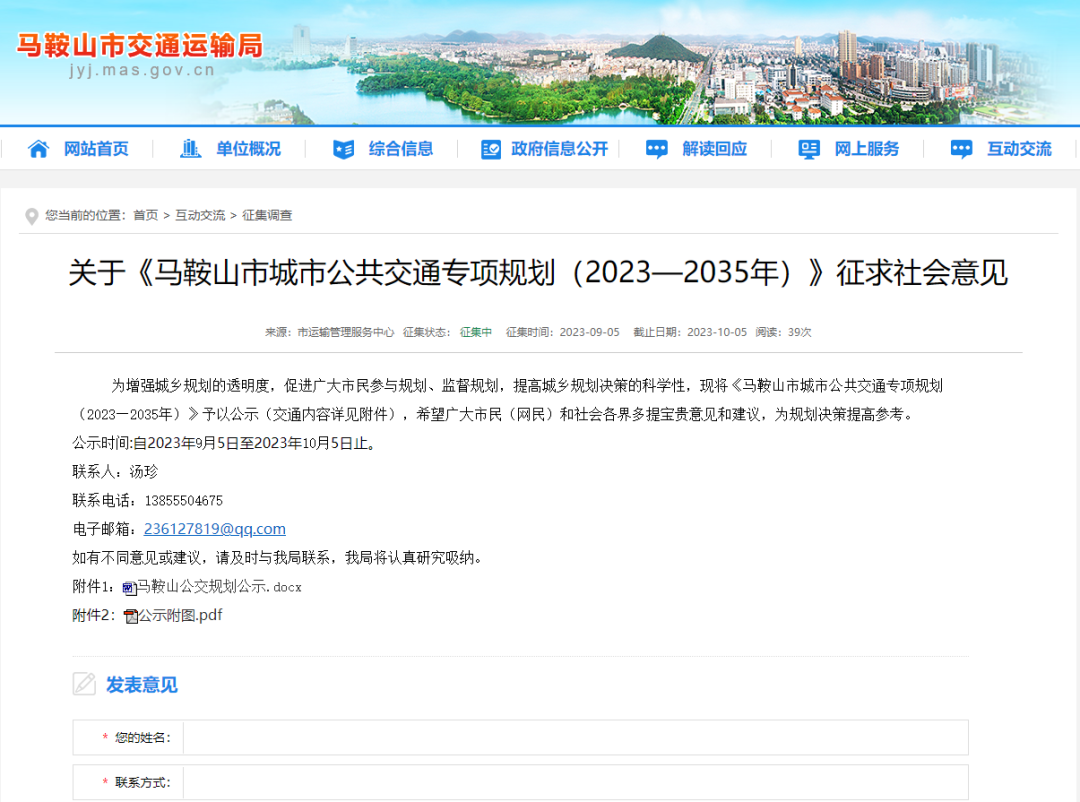Image resolution: width=1080 pixels, height=802 pixels.
Task: Click the PDF file icon for 附件2
Action: tap(131, 616)
